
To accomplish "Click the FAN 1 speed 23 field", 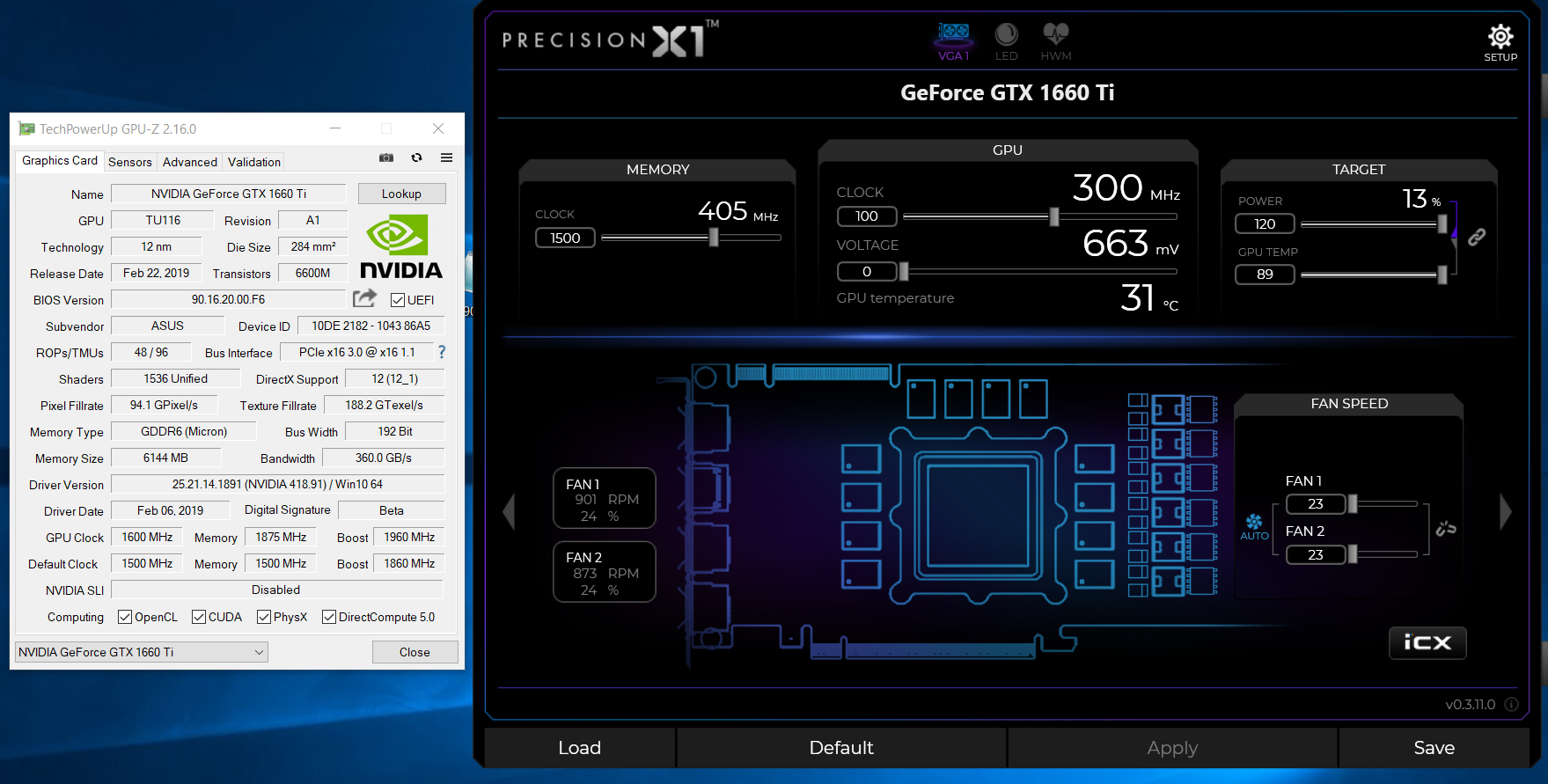I will [x=1316, y=504].
